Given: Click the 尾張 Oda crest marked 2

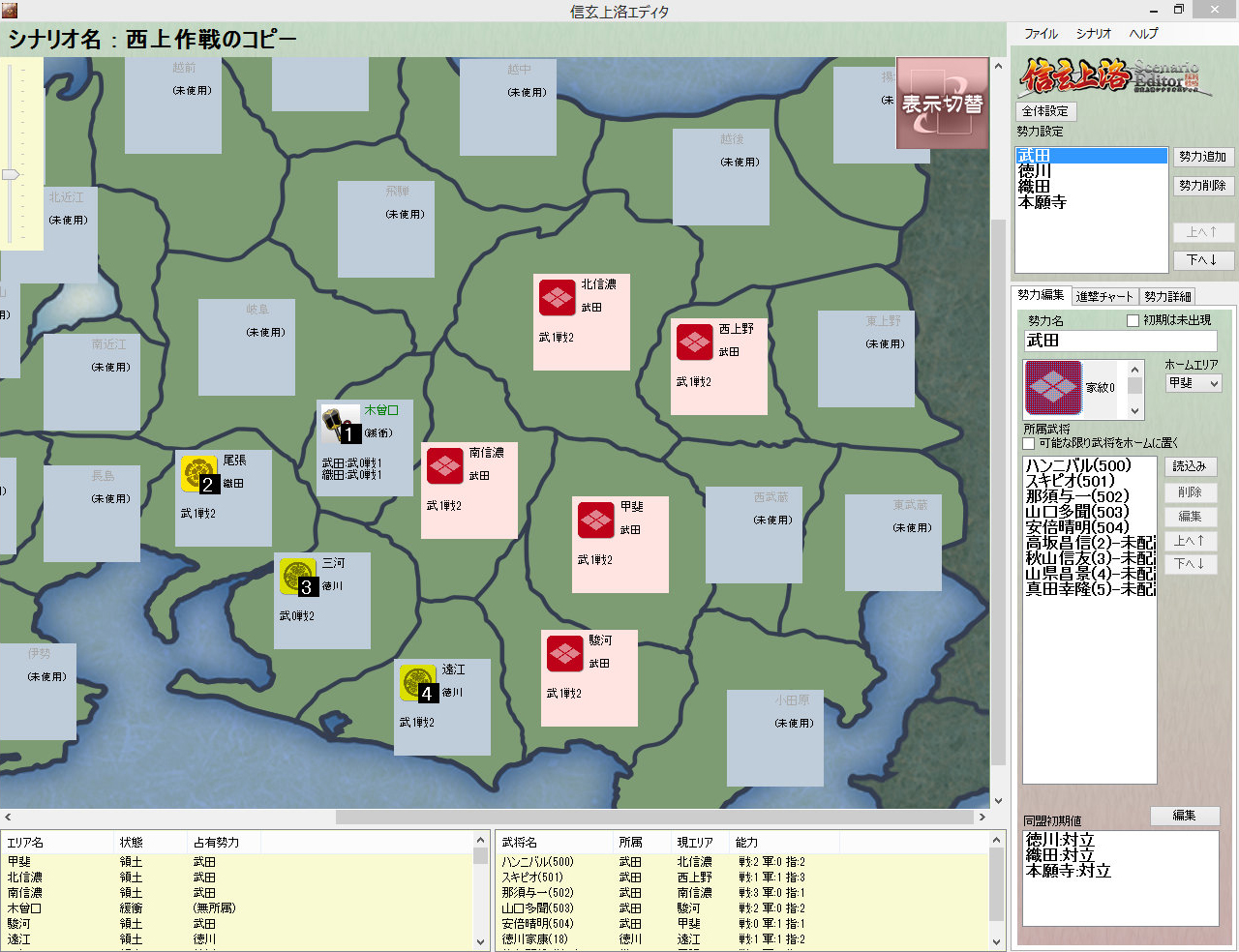Looking at the screenshot, I should pos(199,474).
